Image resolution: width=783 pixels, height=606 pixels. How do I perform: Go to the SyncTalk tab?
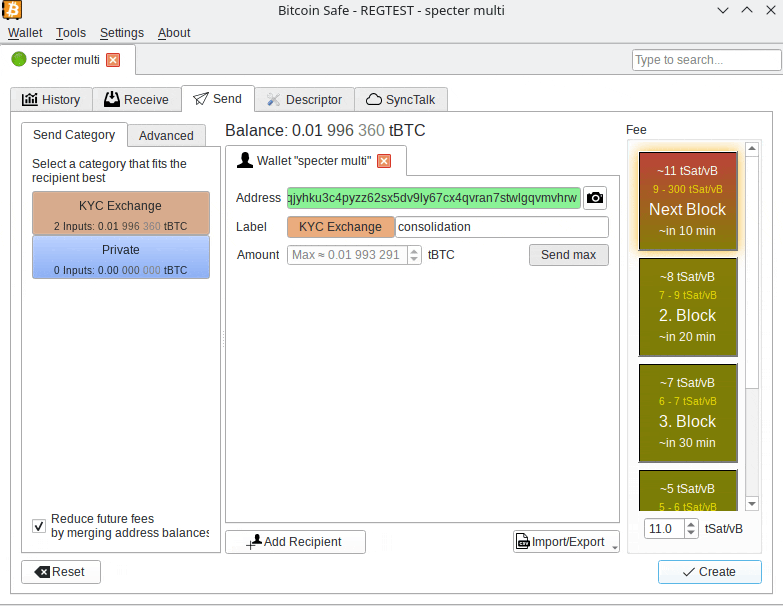tap(400, 100)
